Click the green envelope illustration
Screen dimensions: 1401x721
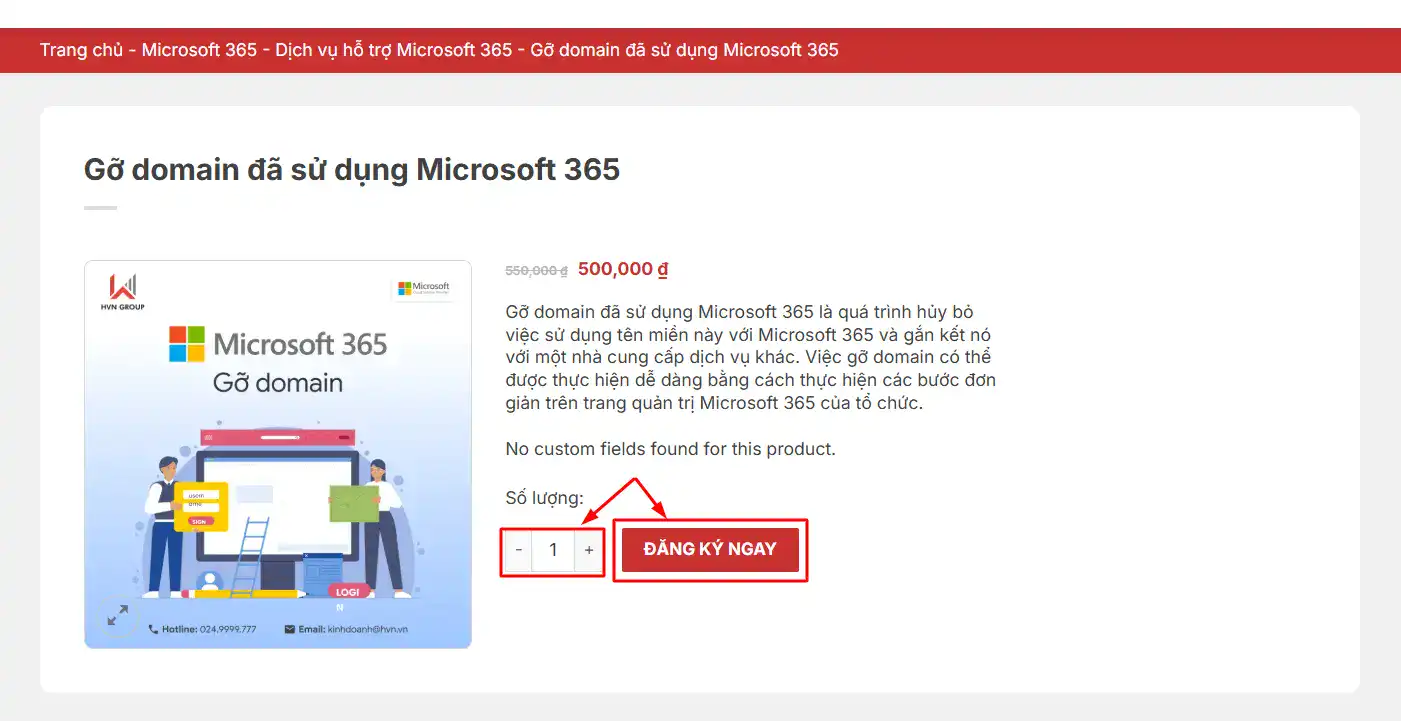(x=353, y=503)
